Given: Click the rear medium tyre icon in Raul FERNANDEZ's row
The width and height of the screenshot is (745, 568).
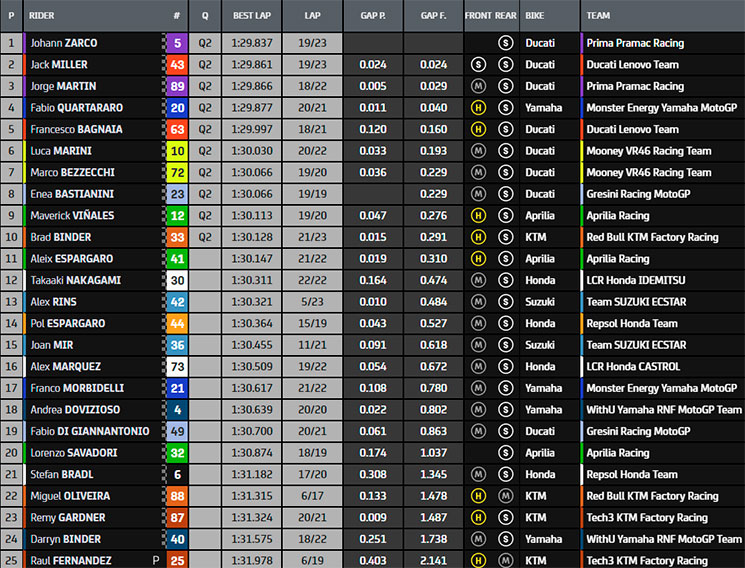Looking at the screenshot, I should (506, 560).
